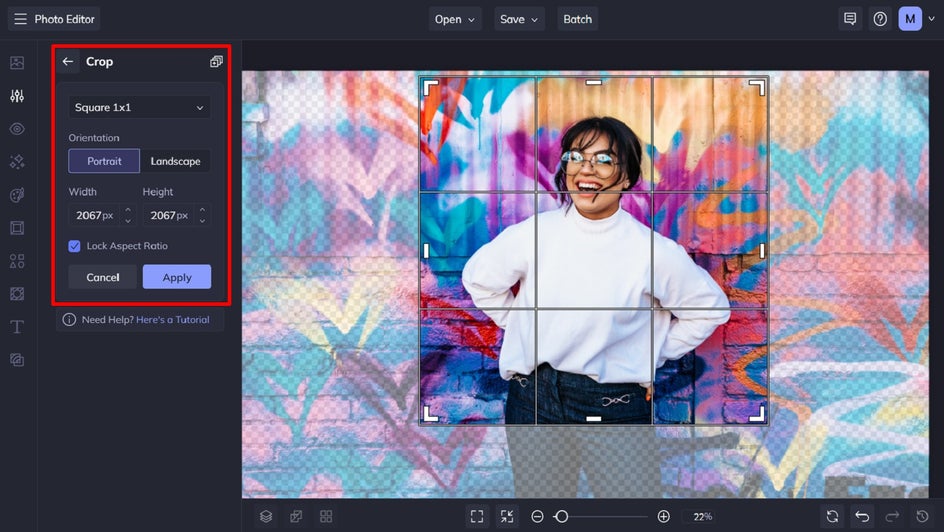Viewport: 944px width, 532px height.
Task: Open the sparkle Effects sidebar icon
Action: (17, 162)
